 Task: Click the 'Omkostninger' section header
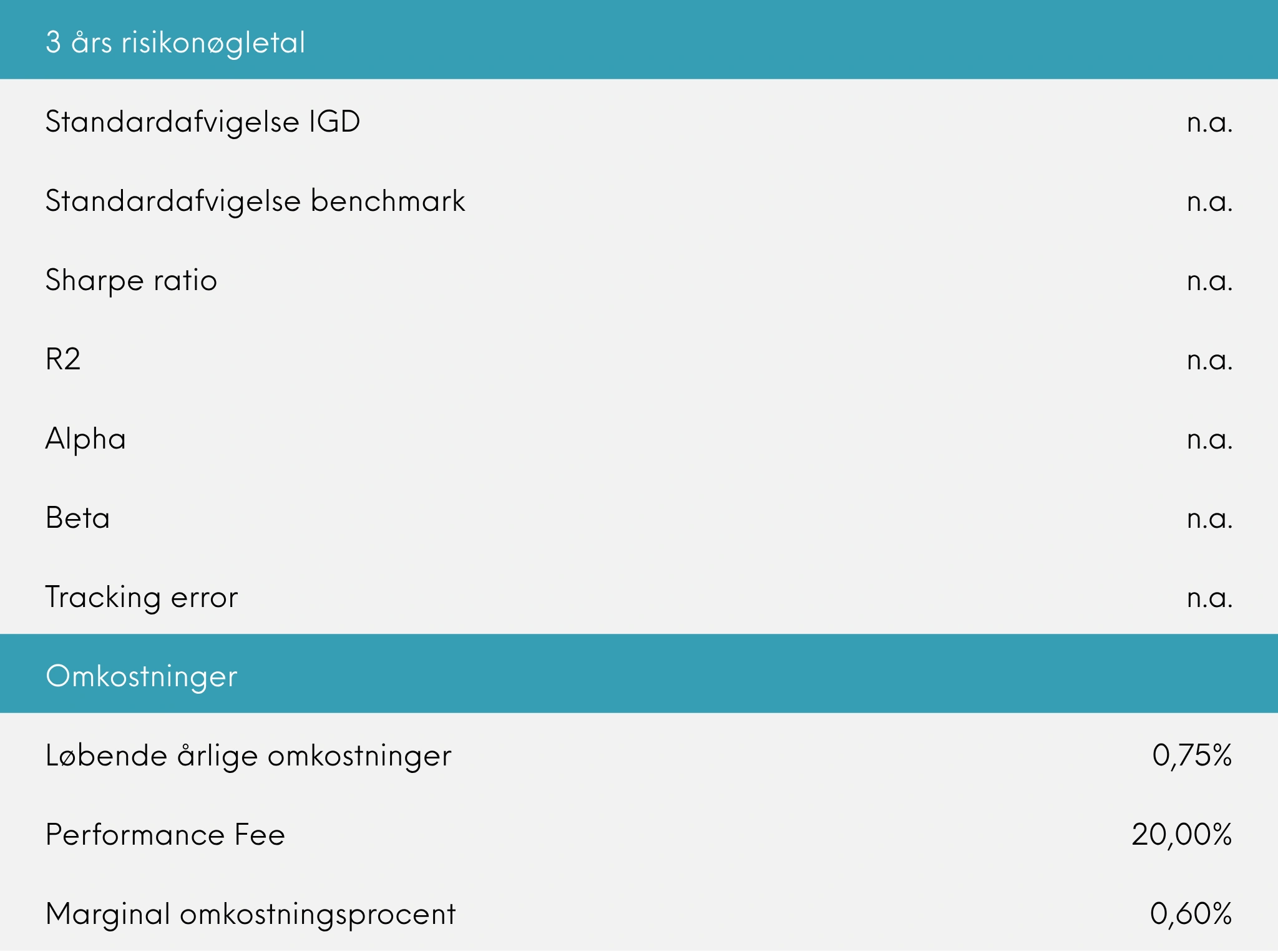coord(142,676)
